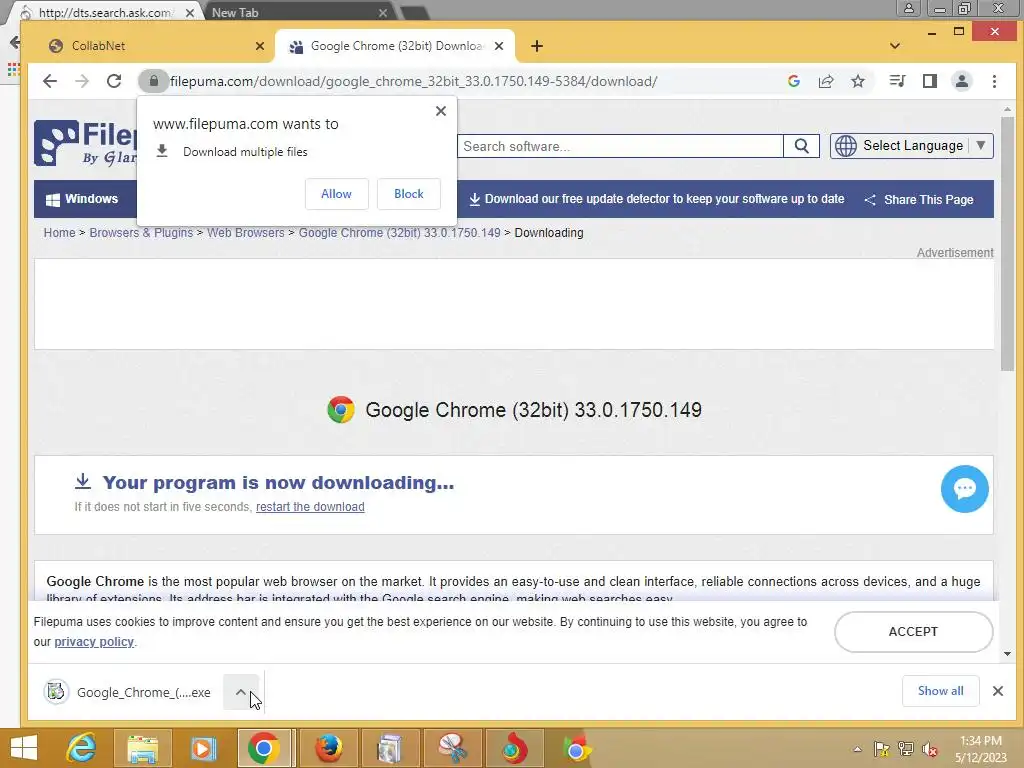Open the side panel icon
This screenshot has height=768, width=1024.
pyautogui.click(x=930, y=81)
